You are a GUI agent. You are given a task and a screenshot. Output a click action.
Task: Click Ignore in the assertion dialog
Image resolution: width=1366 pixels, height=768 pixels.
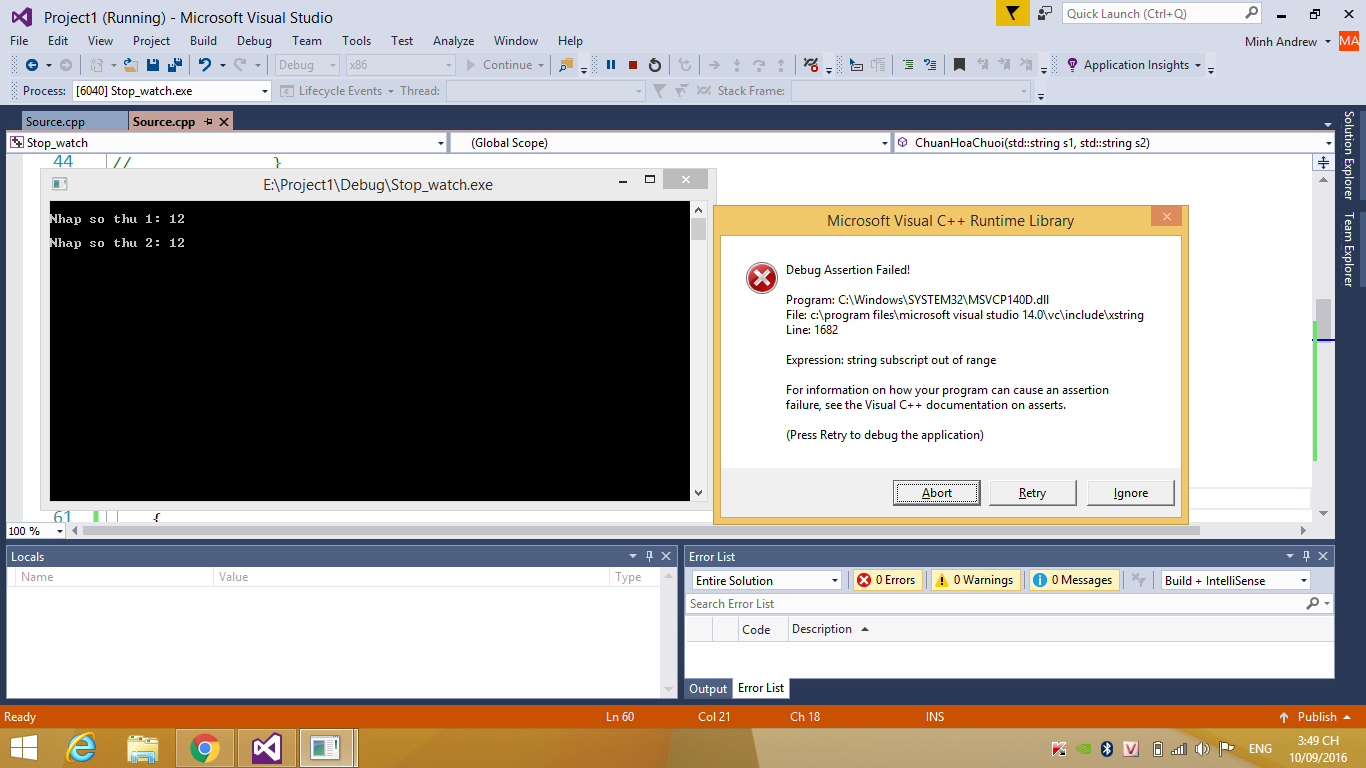tap(1131, 492)
